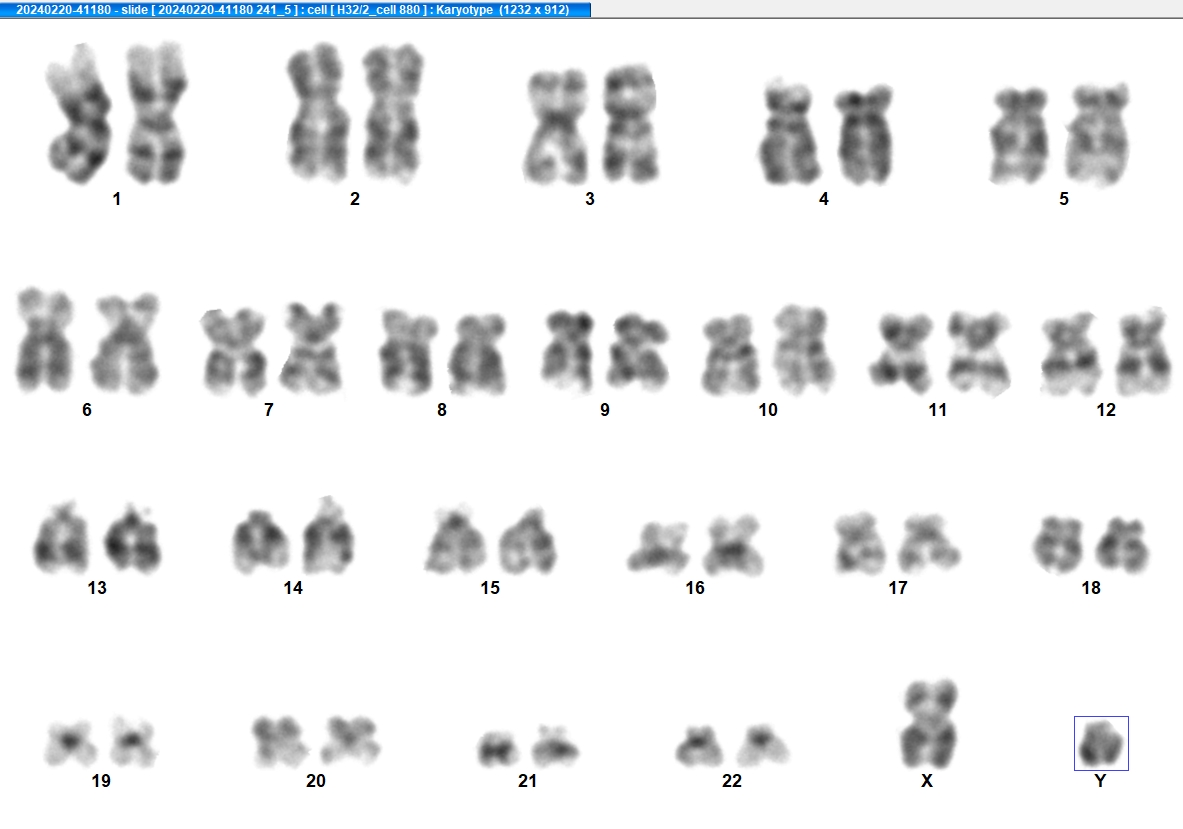
Task: Select the left chromosome 11 homolog
Action: tap(901, 353)
